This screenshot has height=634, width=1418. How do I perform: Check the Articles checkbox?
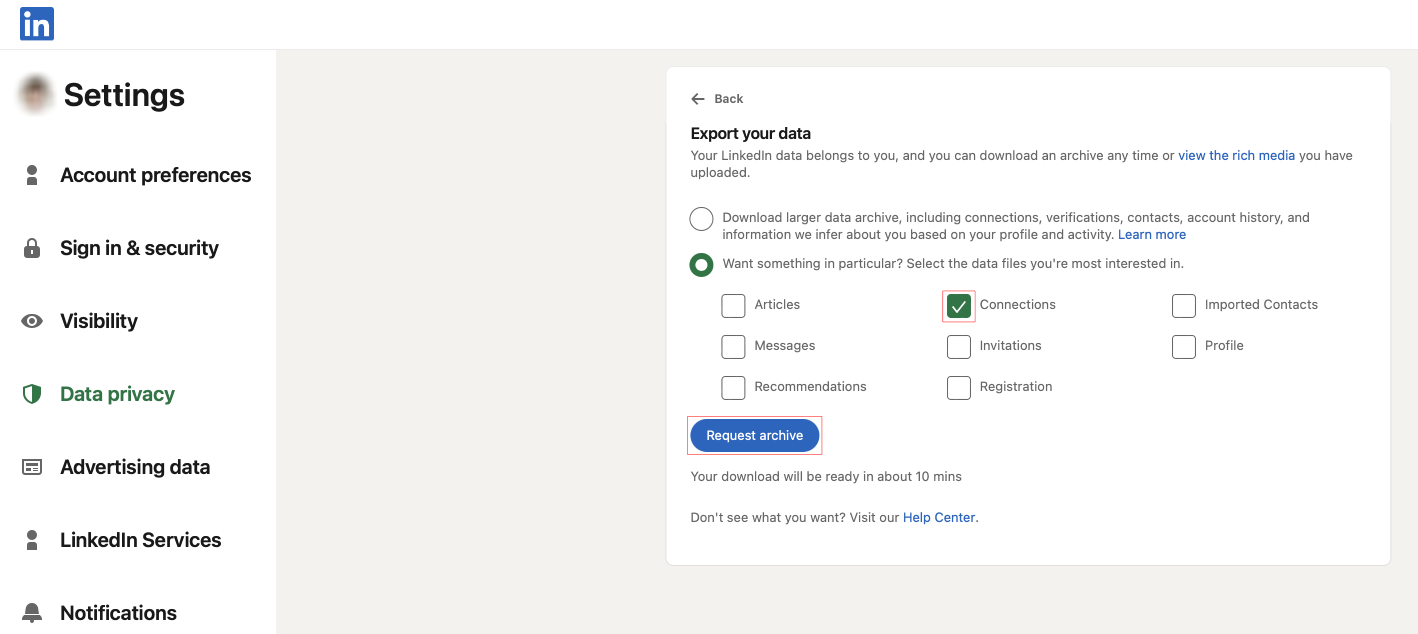tap(733, 305)
